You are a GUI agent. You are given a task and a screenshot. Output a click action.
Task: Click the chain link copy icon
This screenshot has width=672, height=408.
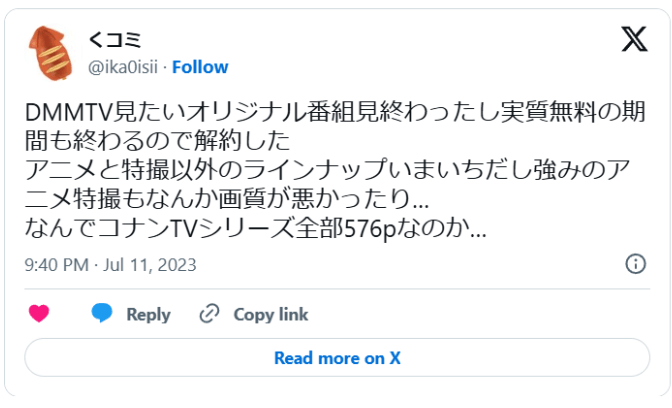pos(209,314)
